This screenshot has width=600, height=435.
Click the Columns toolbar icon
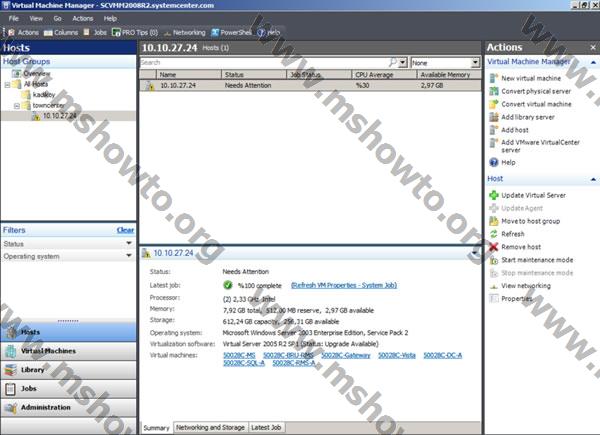tap(48, 33)
